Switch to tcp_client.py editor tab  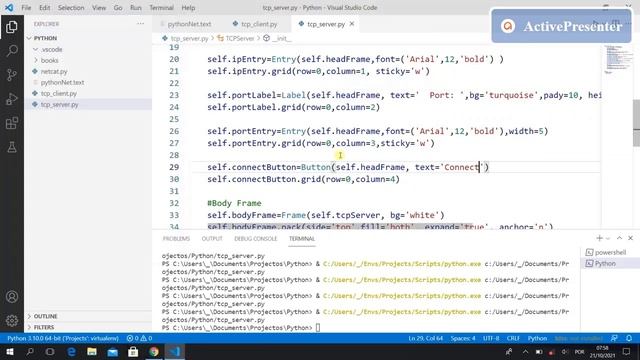(259, 24)
